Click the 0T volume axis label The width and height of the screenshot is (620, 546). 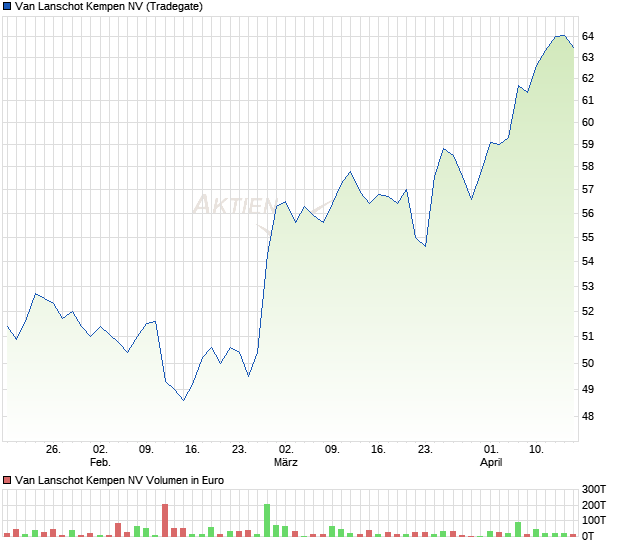588,536
